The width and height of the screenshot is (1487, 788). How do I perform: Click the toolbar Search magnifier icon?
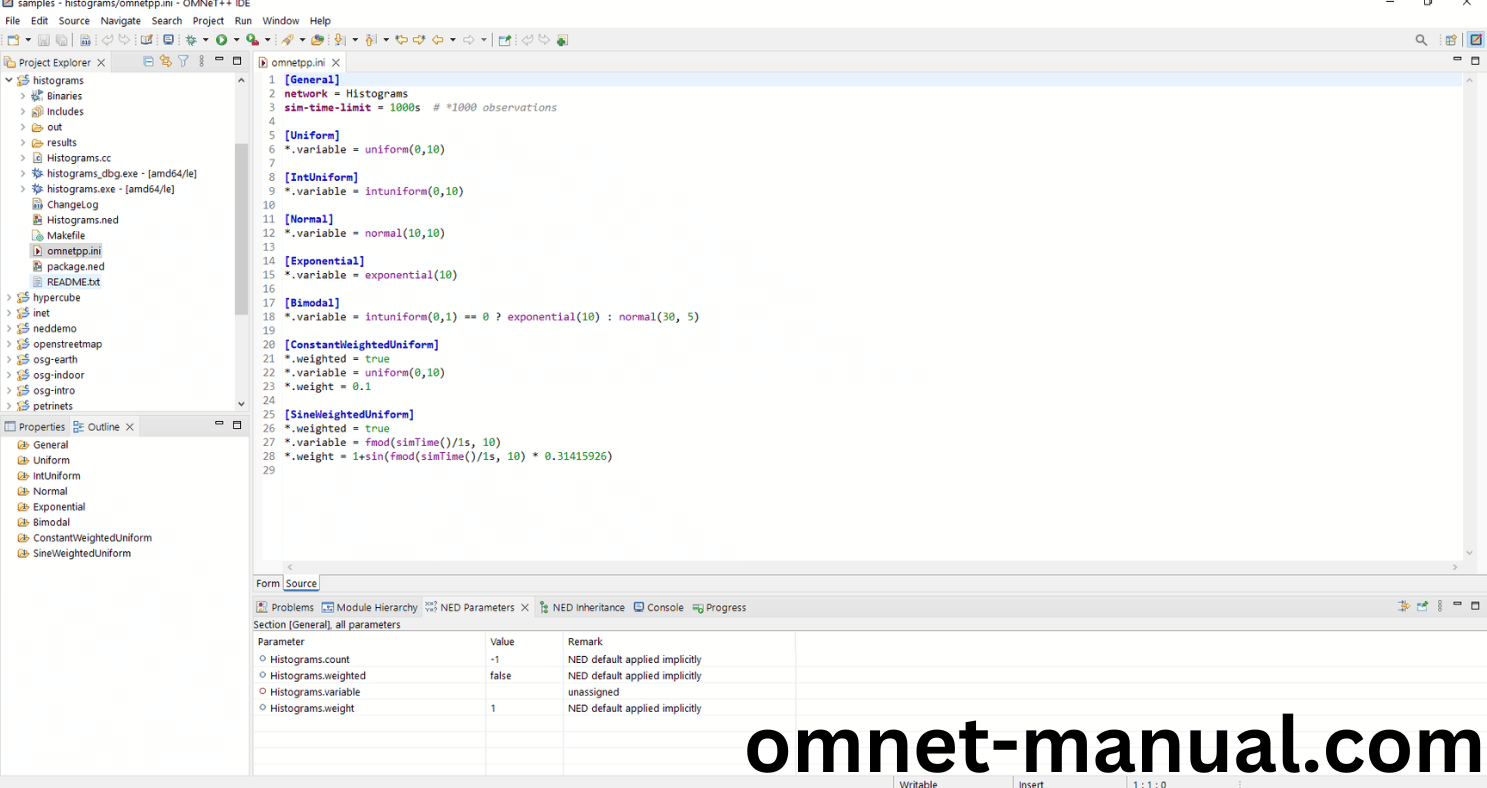[1421, 40]
